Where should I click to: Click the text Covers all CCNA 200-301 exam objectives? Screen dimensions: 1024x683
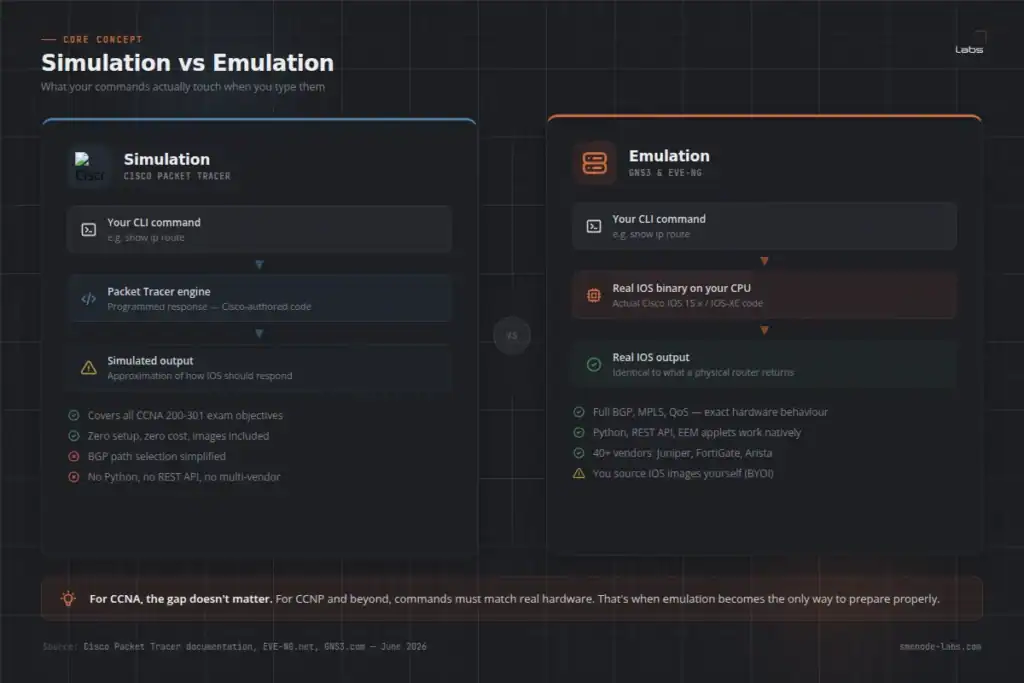click(185, 415)
